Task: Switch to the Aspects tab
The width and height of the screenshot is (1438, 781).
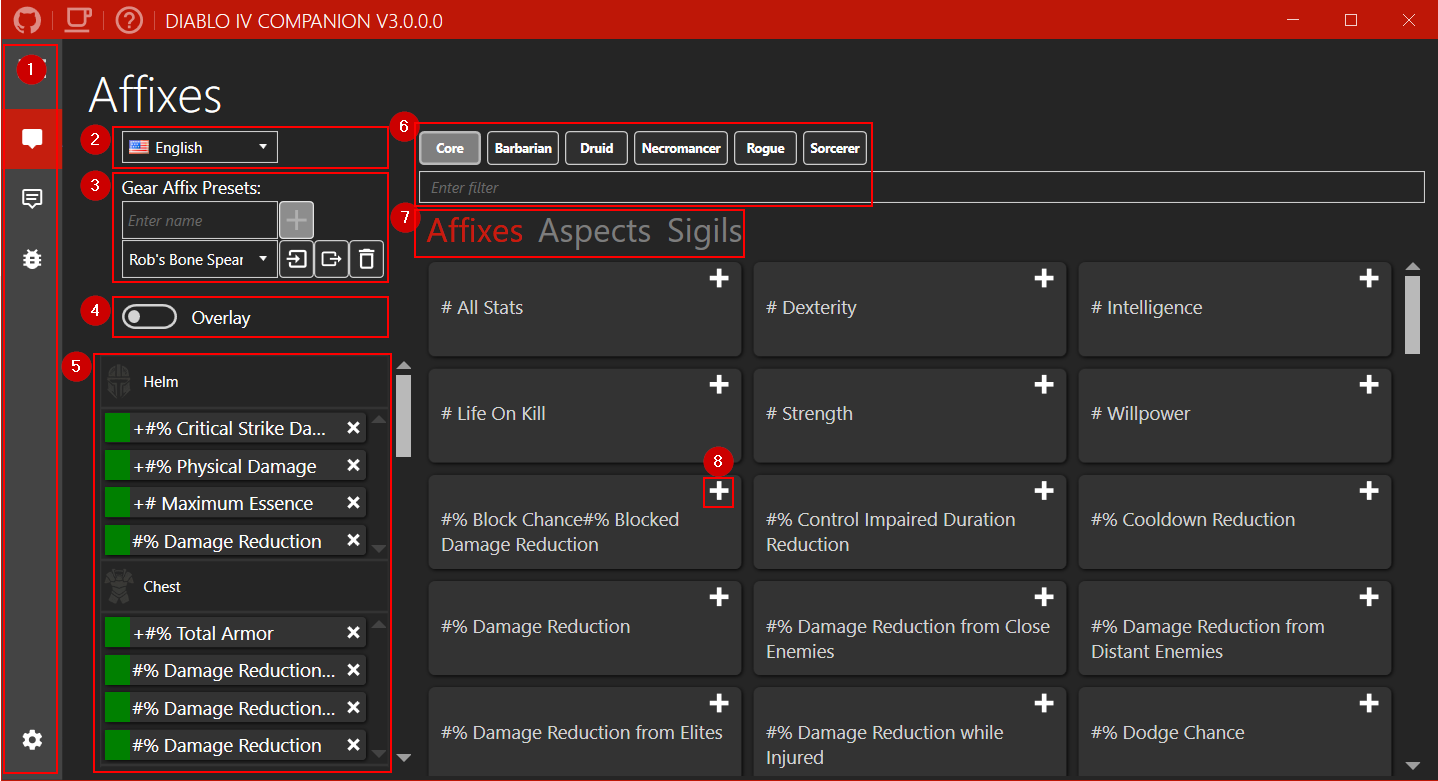Action: point(595,231)
